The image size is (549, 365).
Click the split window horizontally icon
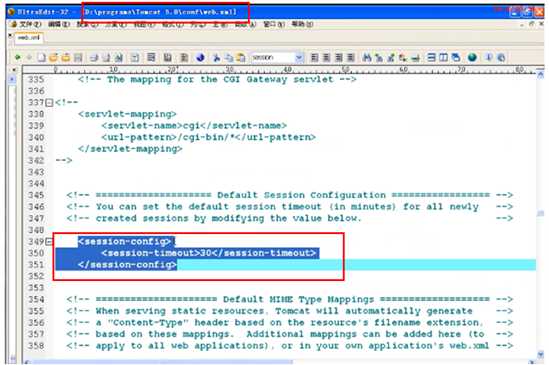coord(432,57)
